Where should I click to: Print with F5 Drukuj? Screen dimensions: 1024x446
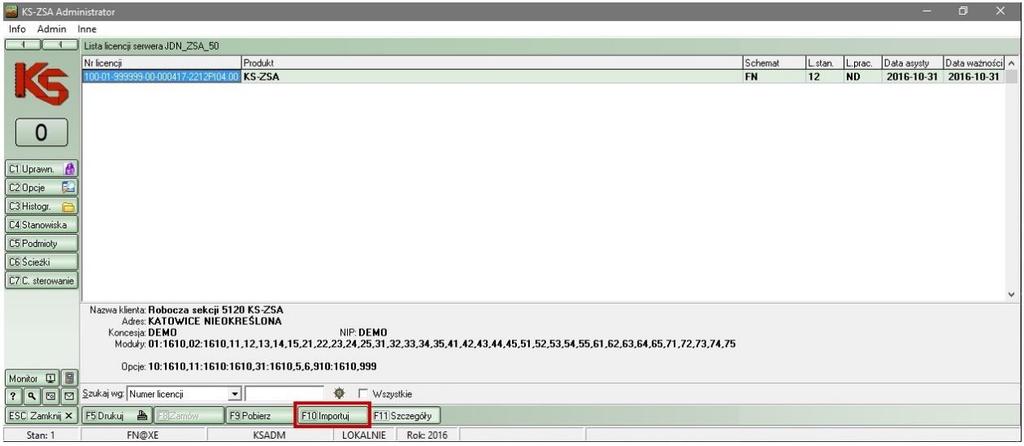[118, 415]
